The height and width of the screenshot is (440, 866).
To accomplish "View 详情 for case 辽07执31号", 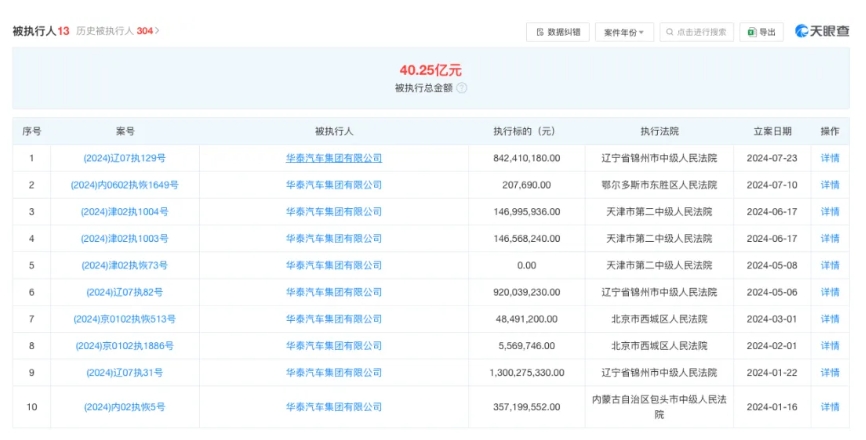I will pos(830,373).
